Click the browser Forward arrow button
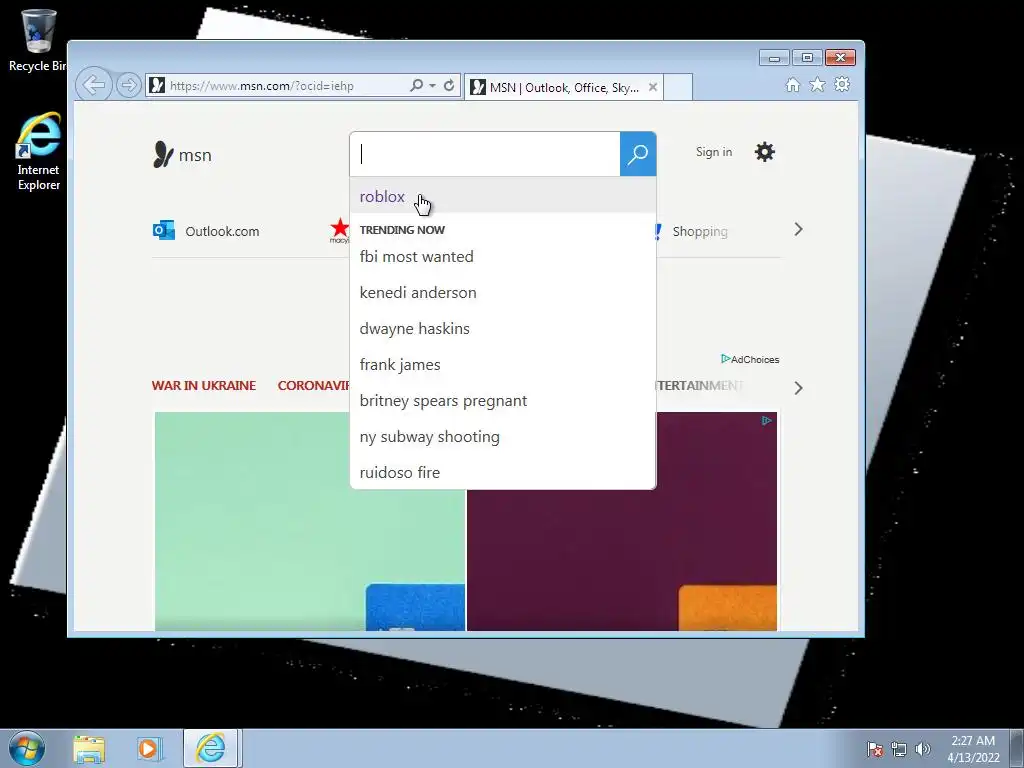This screenshot has height=768, width=1024. [x=129, y=85]
